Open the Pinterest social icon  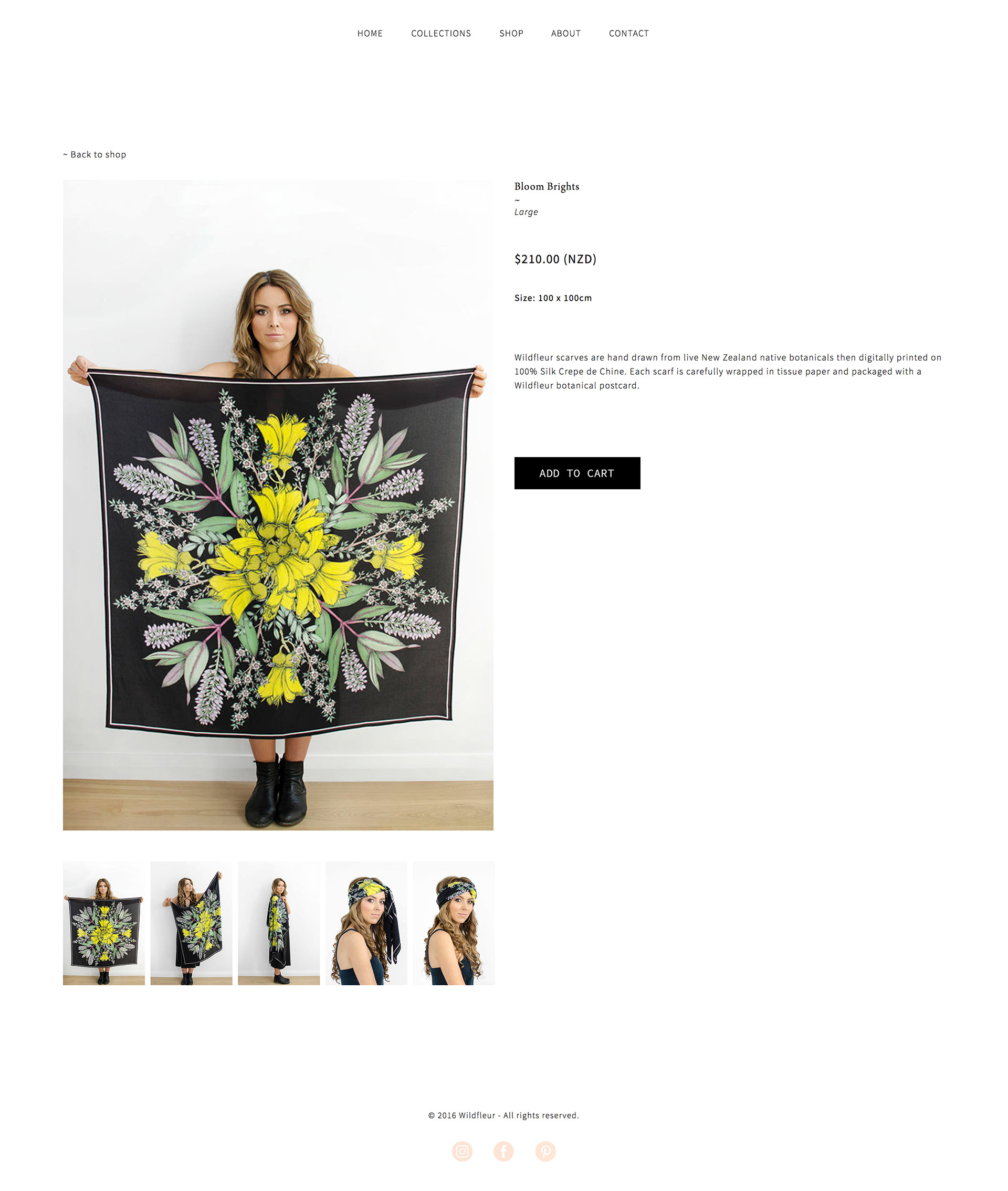(545, 1151)
